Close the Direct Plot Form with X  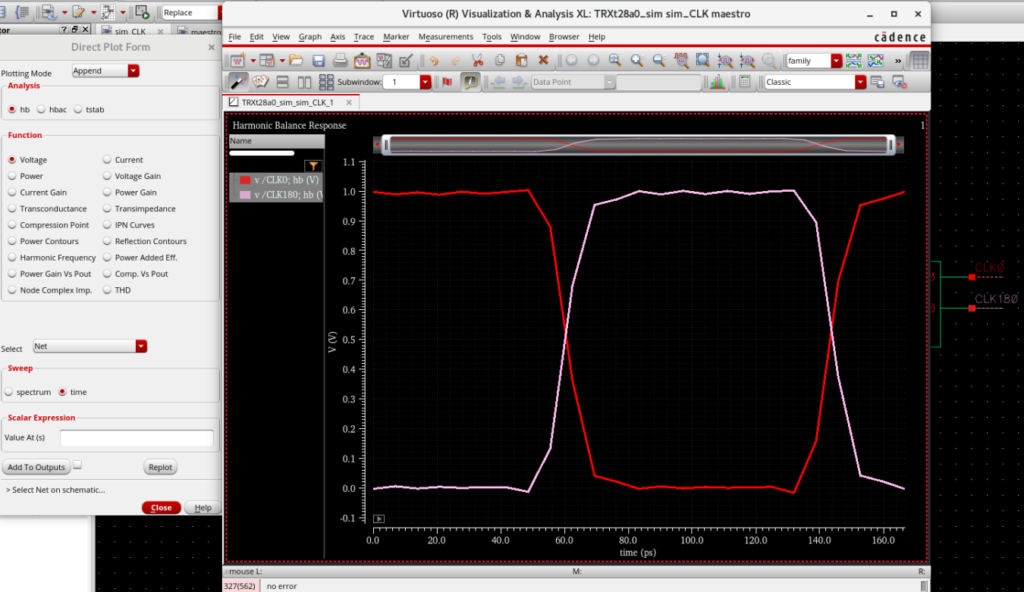tap(211, 47)
